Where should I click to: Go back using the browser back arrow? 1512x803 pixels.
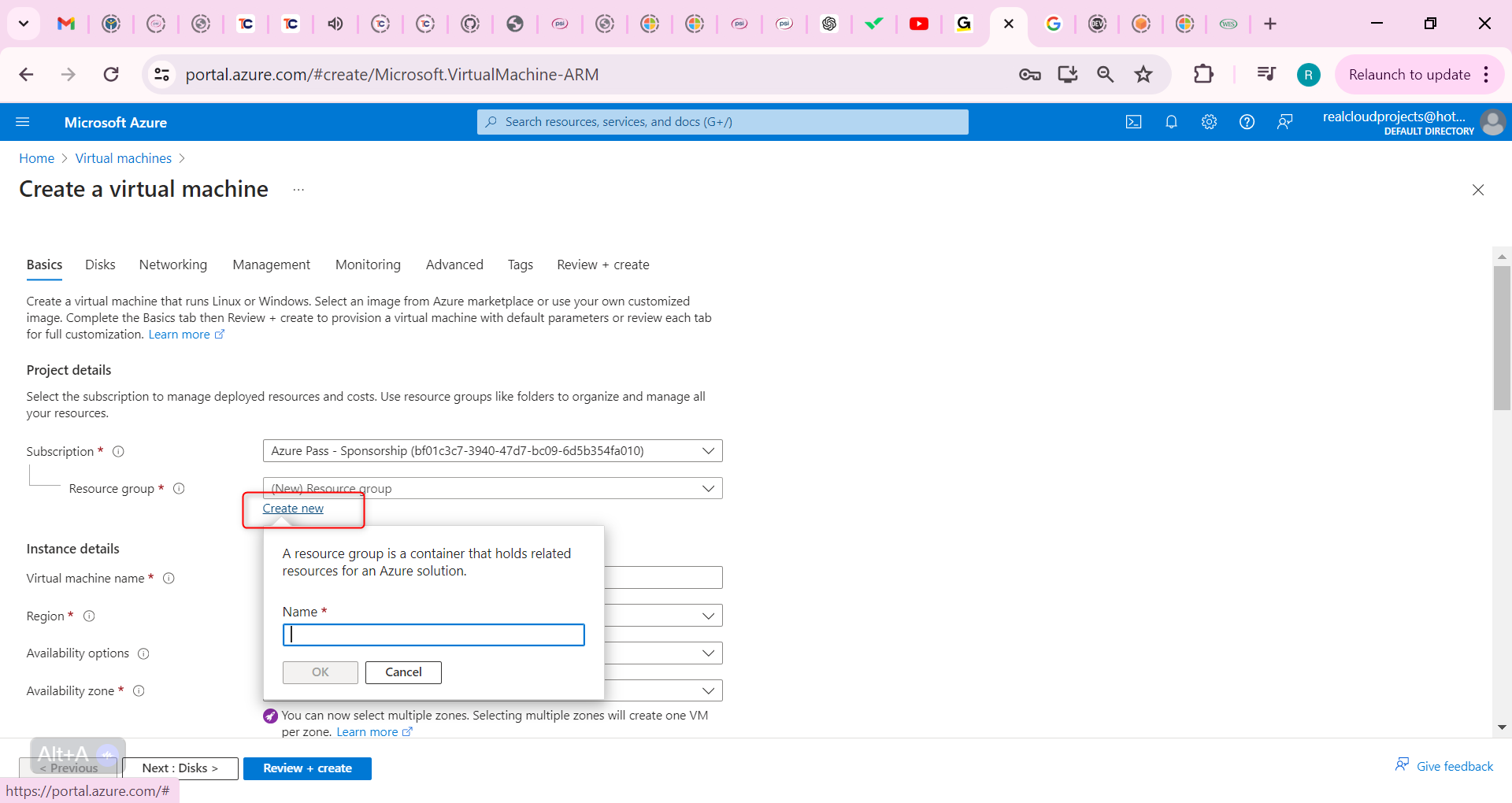click(26, 75)
